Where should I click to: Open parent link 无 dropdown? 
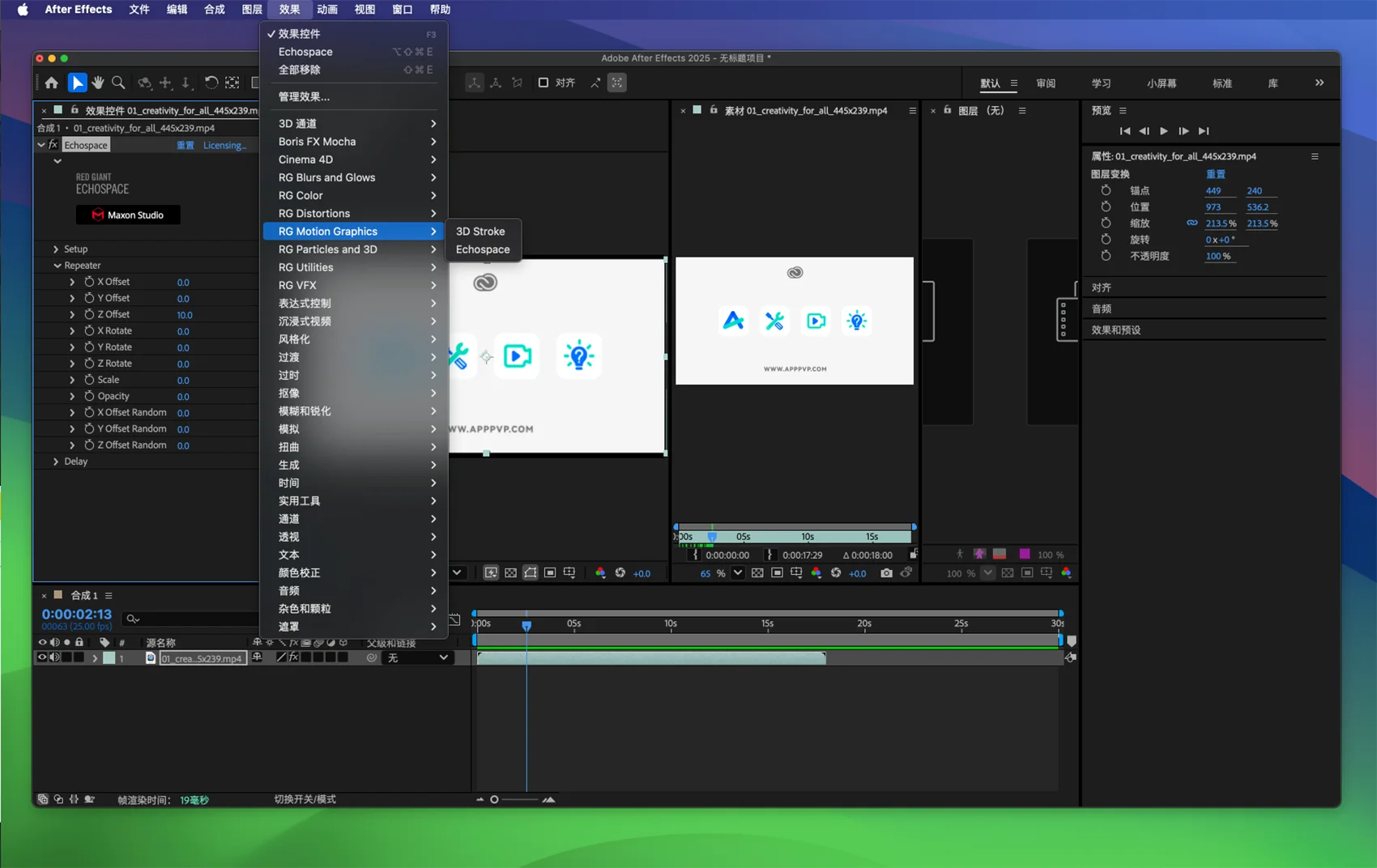[x=416, y=657]
